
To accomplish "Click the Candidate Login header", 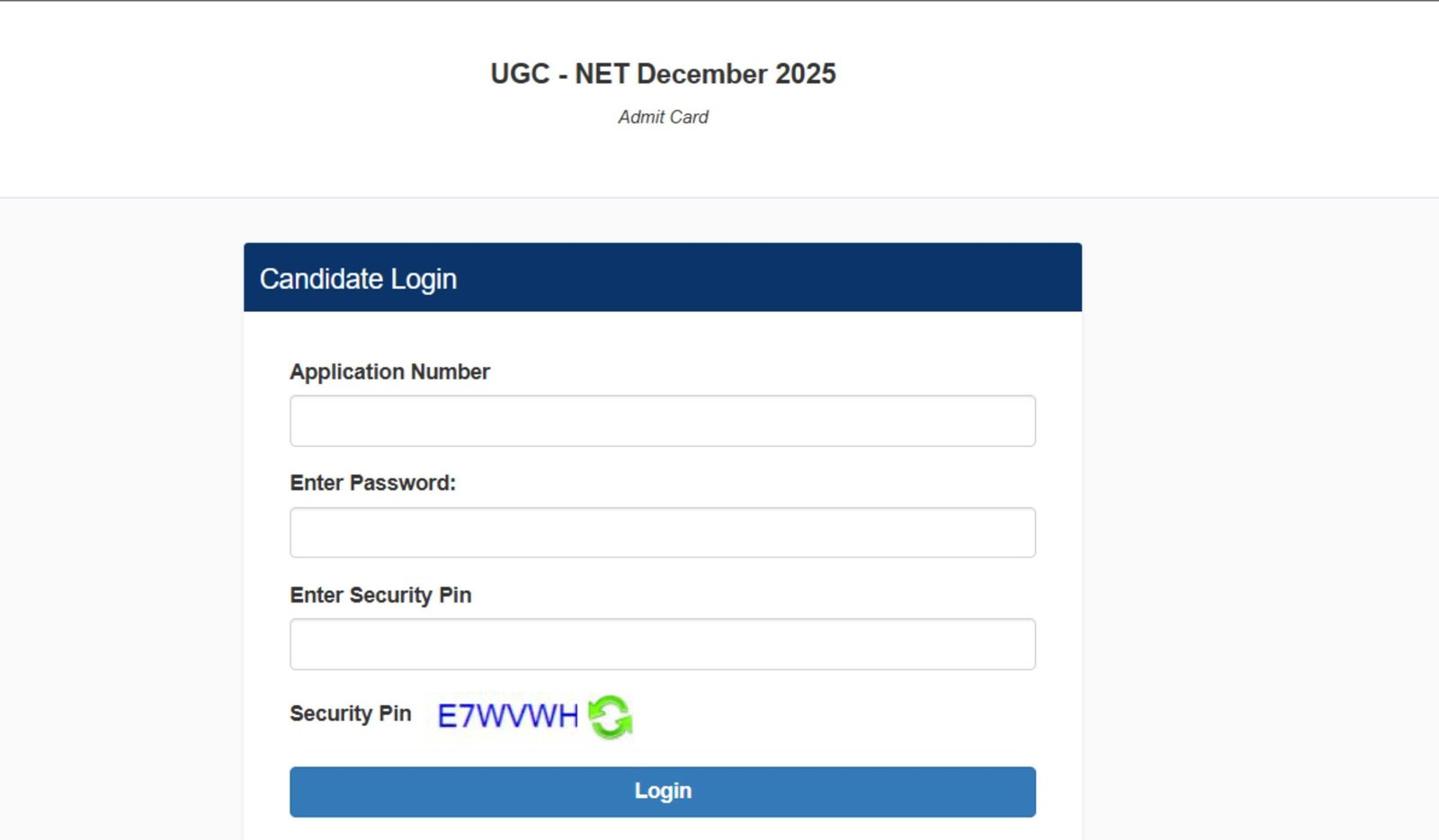I will point(358,279).
